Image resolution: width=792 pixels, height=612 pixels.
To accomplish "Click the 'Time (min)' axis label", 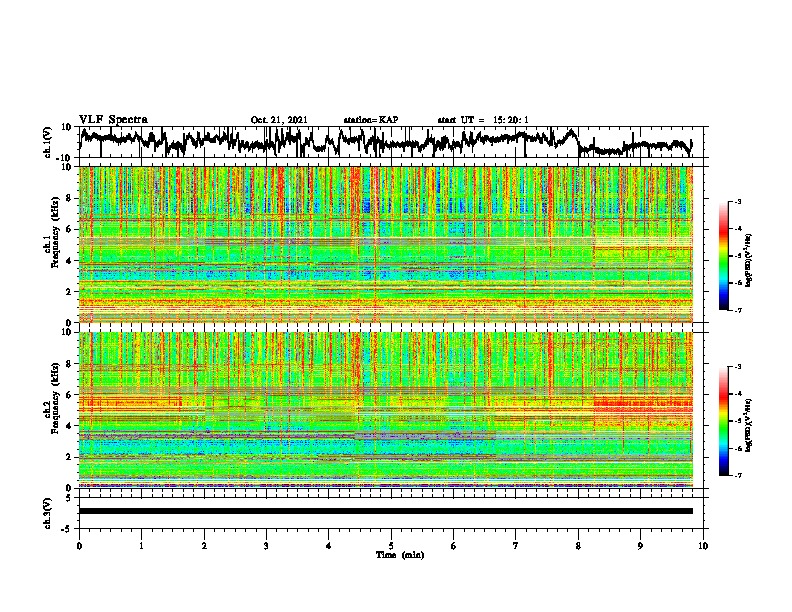I will click(400, 555).
